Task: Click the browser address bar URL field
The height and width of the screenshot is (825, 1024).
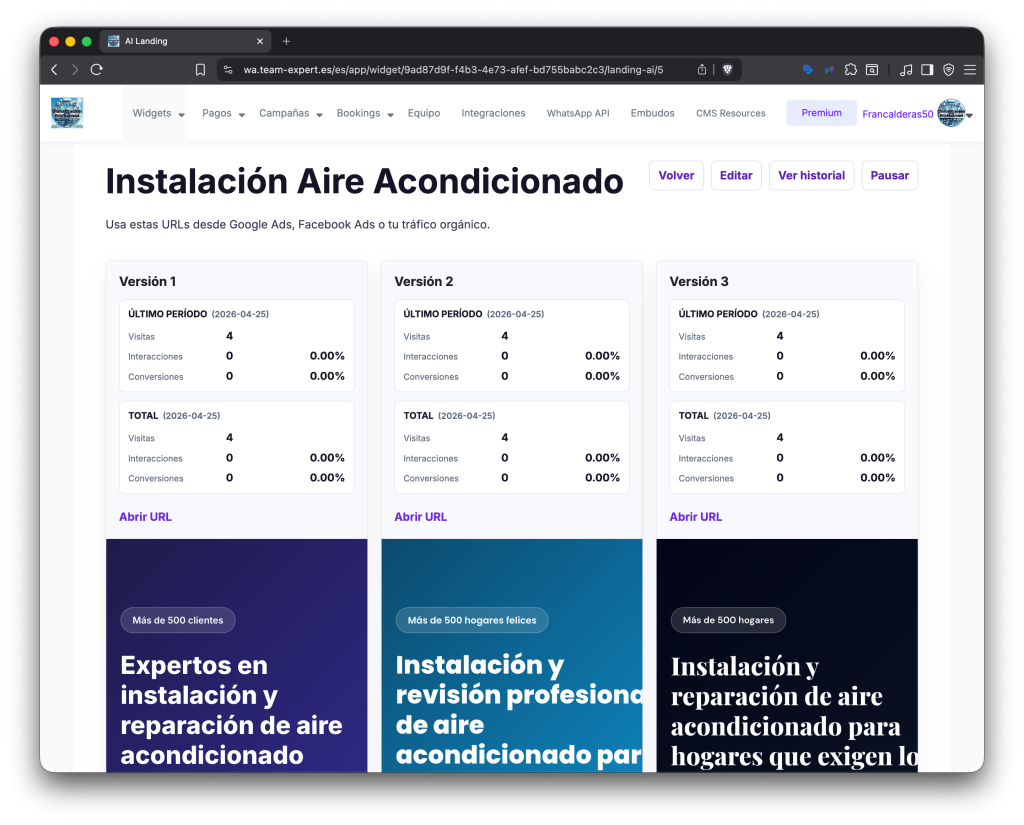Action: (452, 70)
